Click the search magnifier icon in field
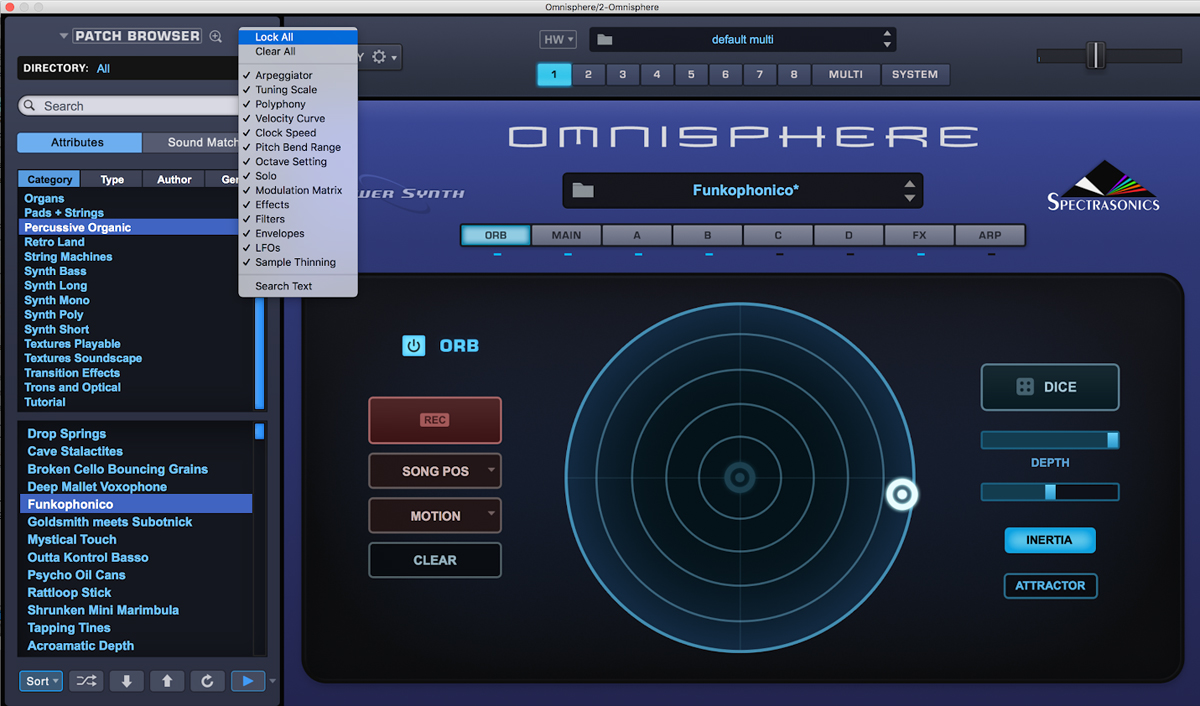The width and height of the screenshot is (1200, 706). [x=31, y=106]
